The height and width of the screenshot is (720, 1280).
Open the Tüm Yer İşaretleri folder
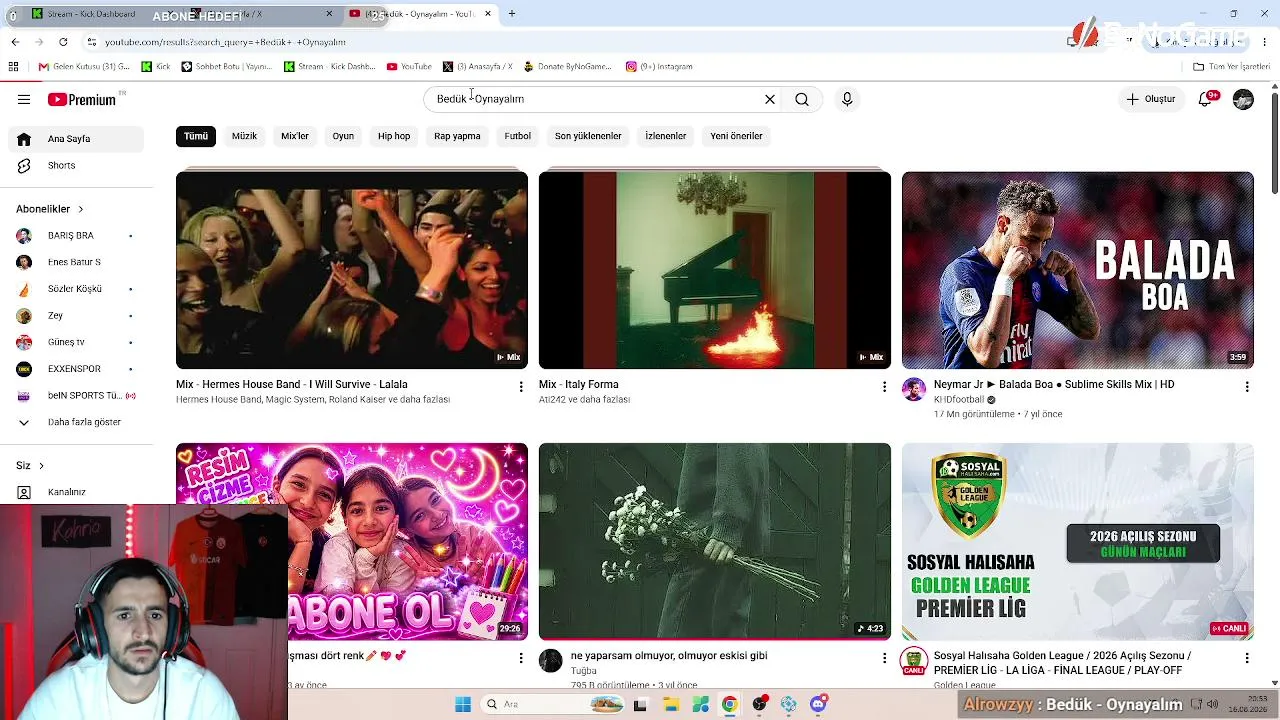point(1231,67)
